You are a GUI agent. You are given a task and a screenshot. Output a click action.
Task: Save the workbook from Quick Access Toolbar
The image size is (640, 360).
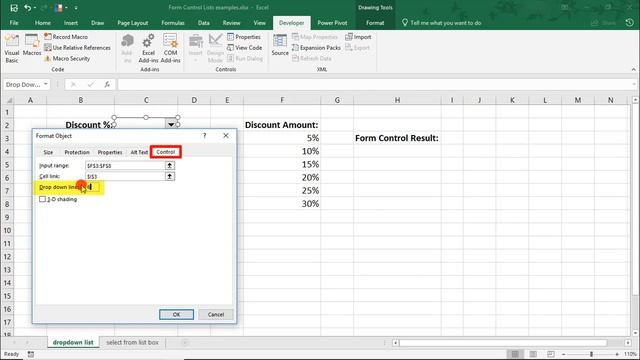pos(14,8)
